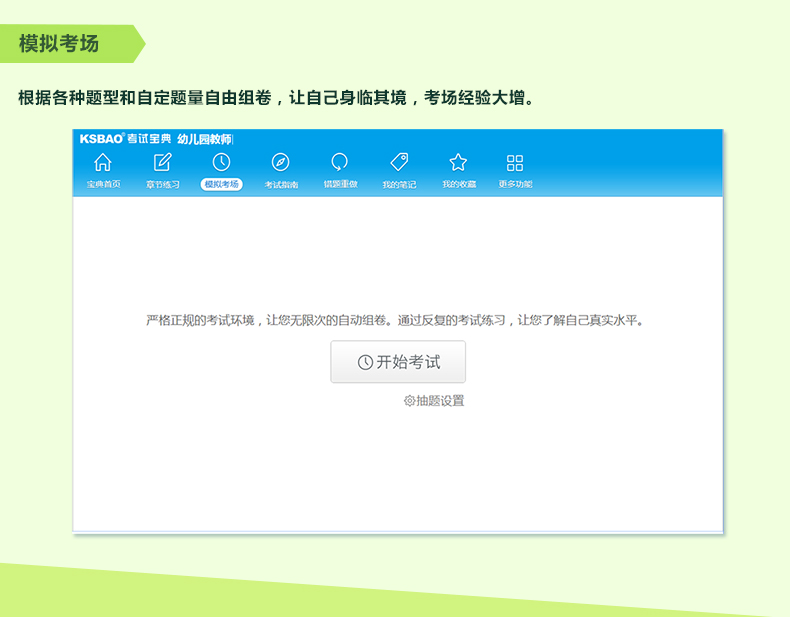
Task: Open 错题重做 redo-circle icon
Action: 340,162
